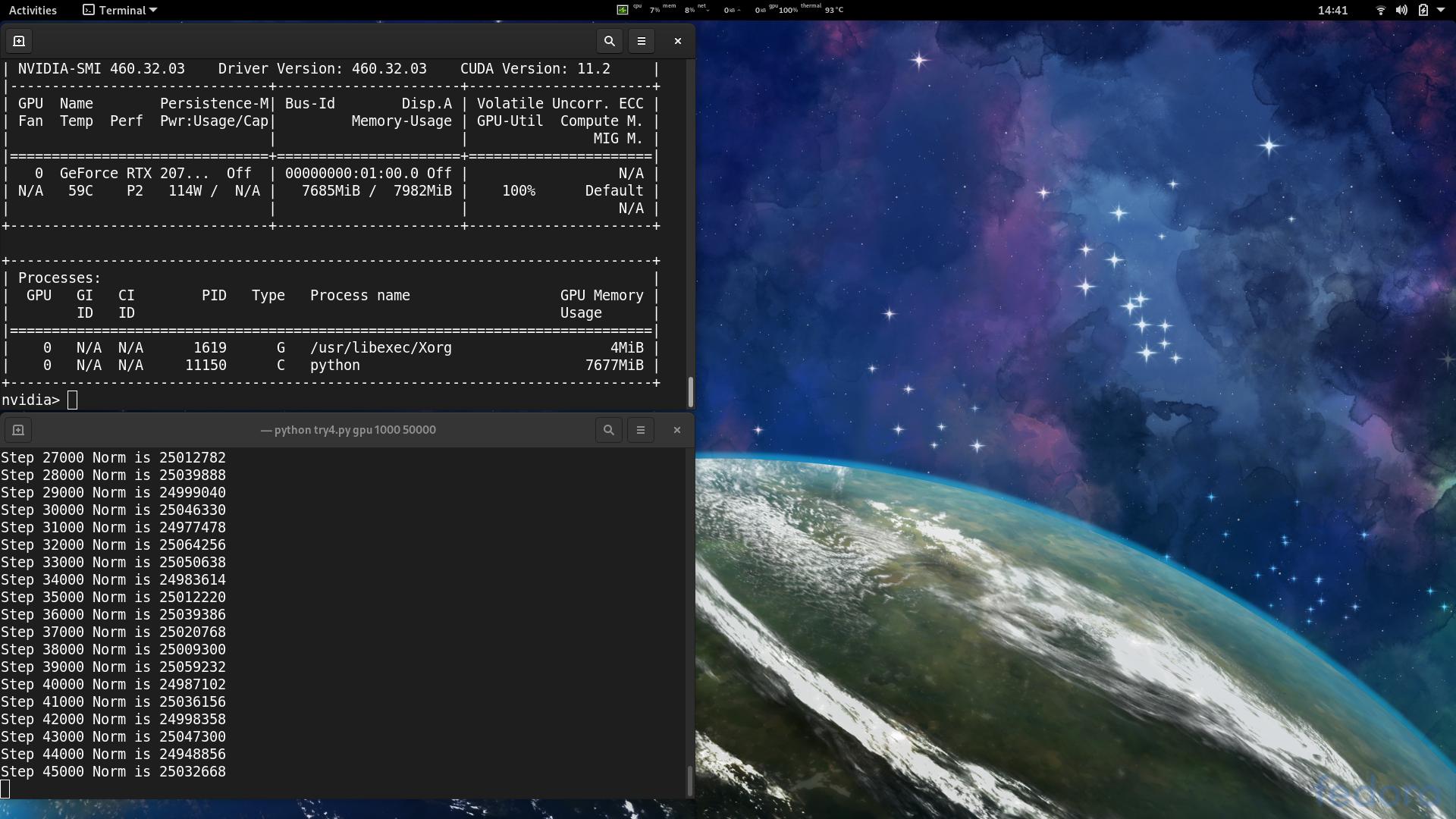Image resolution: width=1456 pixels, height=819 pixels.
Task: Click the battery status icon
Action: tap(1423, 10)
